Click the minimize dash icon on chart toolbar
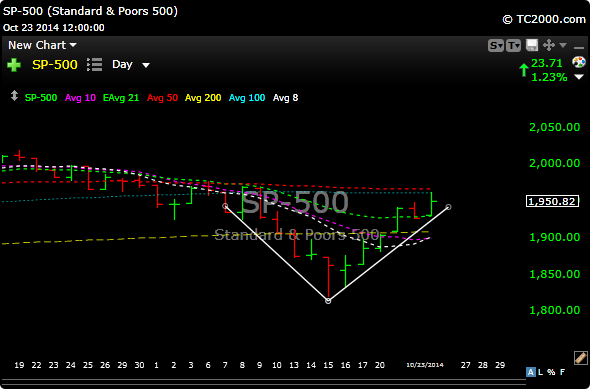Screen dimensions: 590x389 pos(578,47)
